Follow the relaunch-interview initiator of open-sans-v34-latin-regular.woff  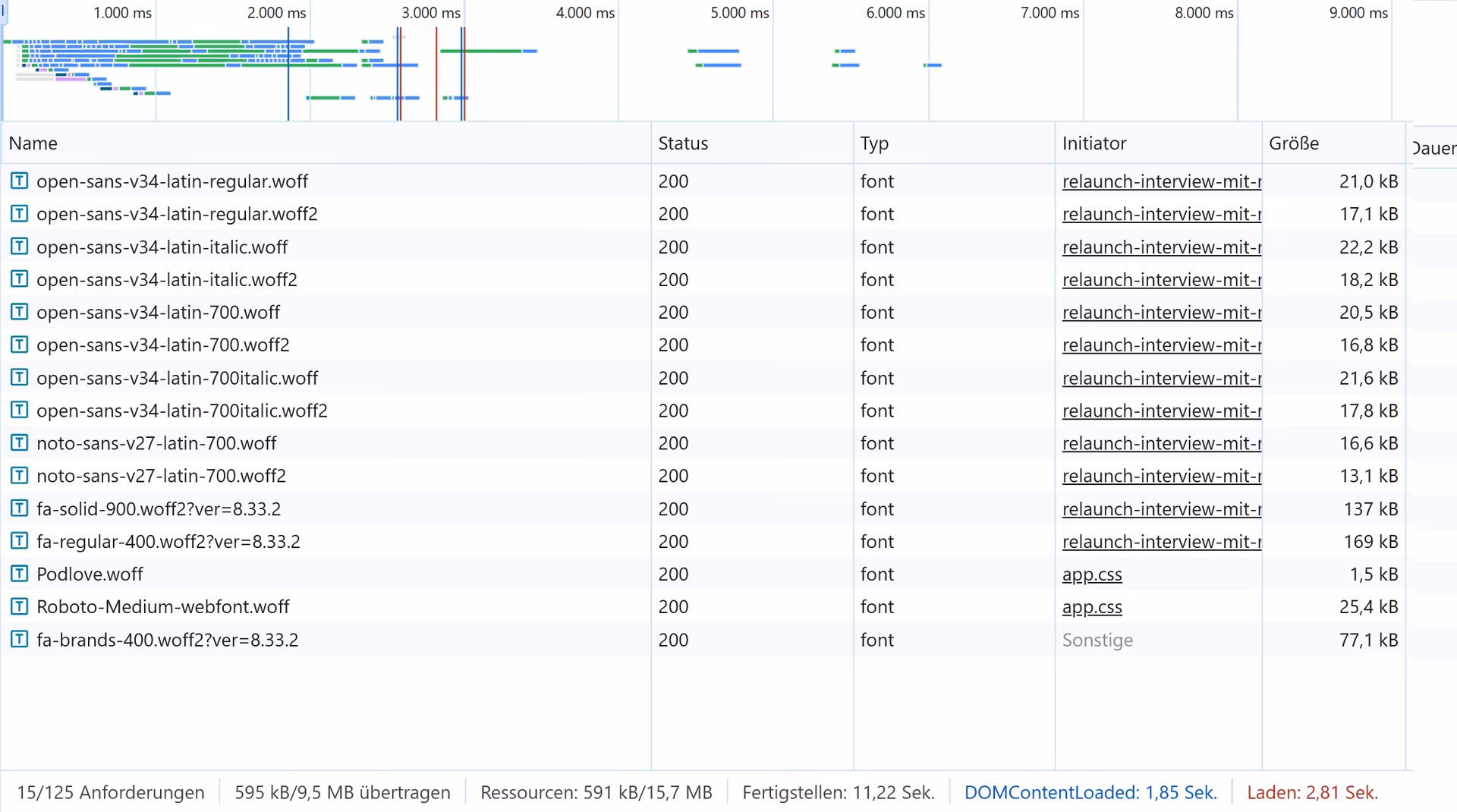tap(1160, 181)
